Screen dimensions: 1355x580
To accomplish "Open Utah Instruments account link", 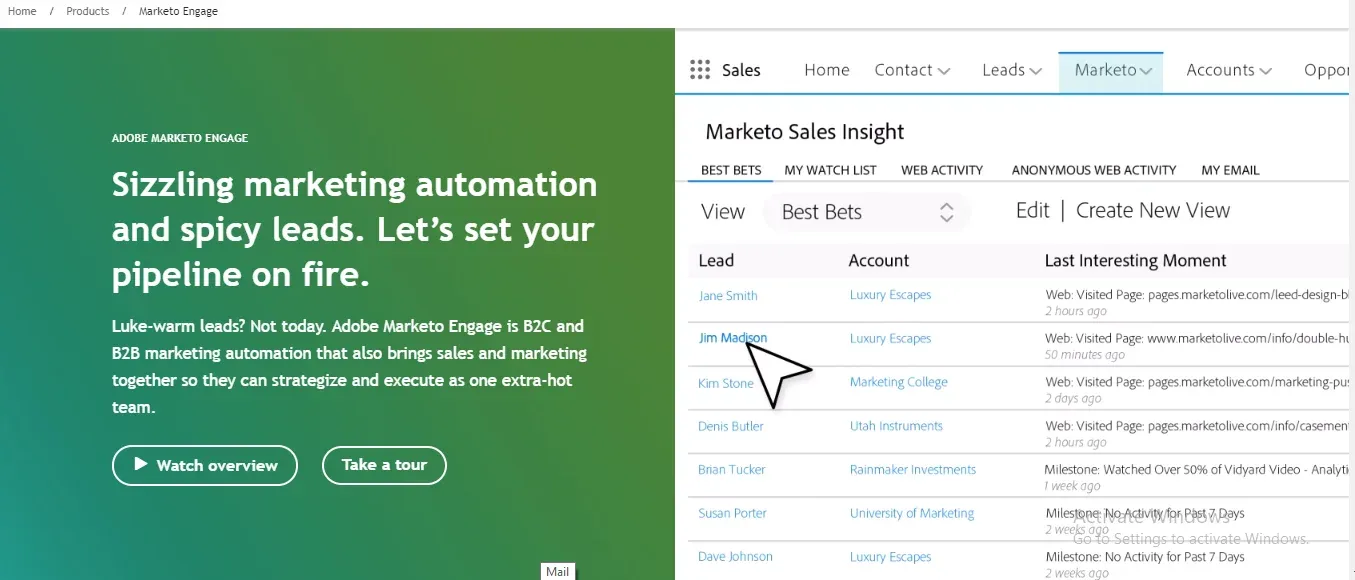I will coord(896,426).
